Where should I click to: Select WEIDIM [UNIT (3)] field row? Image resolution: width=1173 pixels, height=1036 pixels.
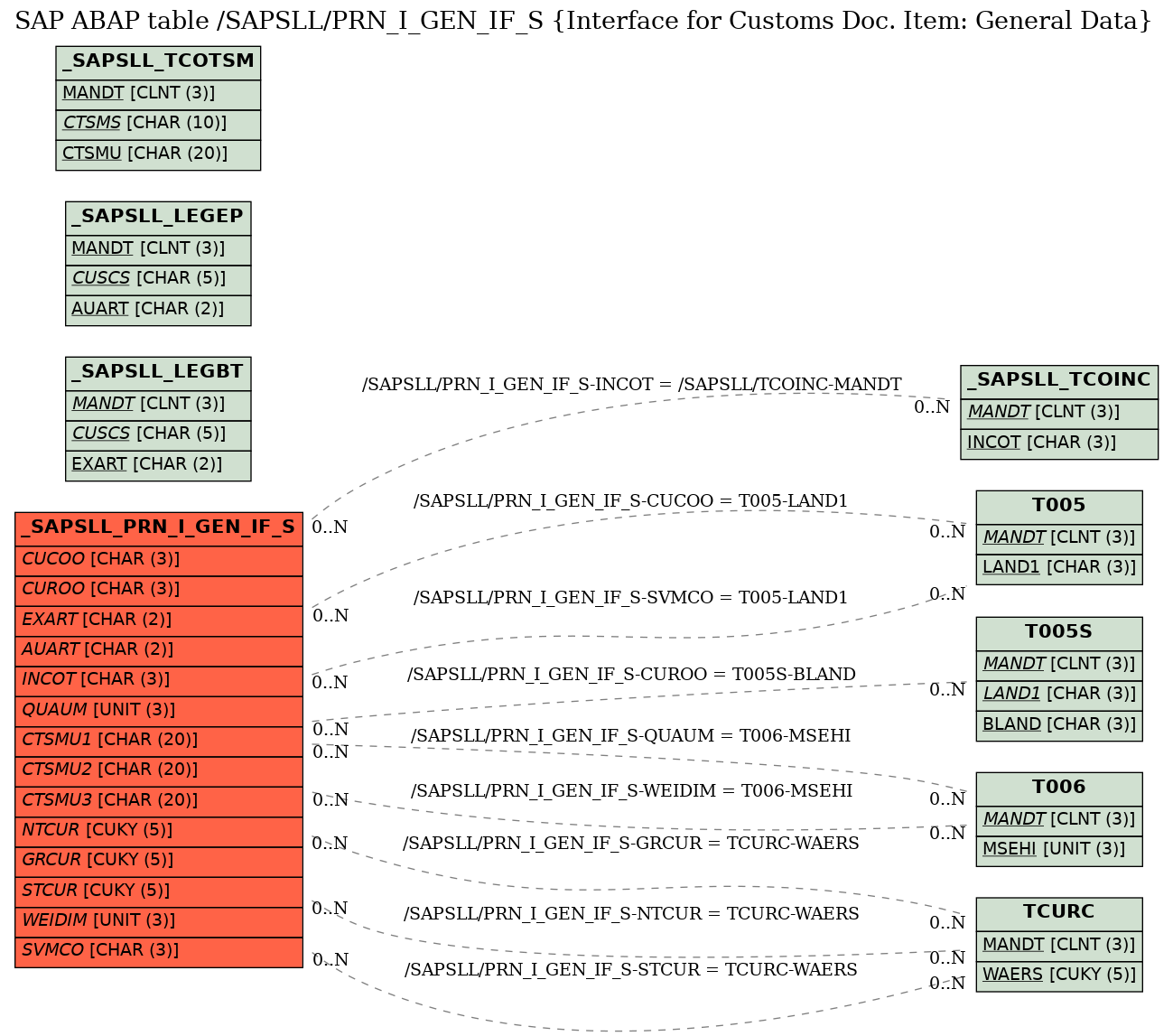click(x=159, y=922)
